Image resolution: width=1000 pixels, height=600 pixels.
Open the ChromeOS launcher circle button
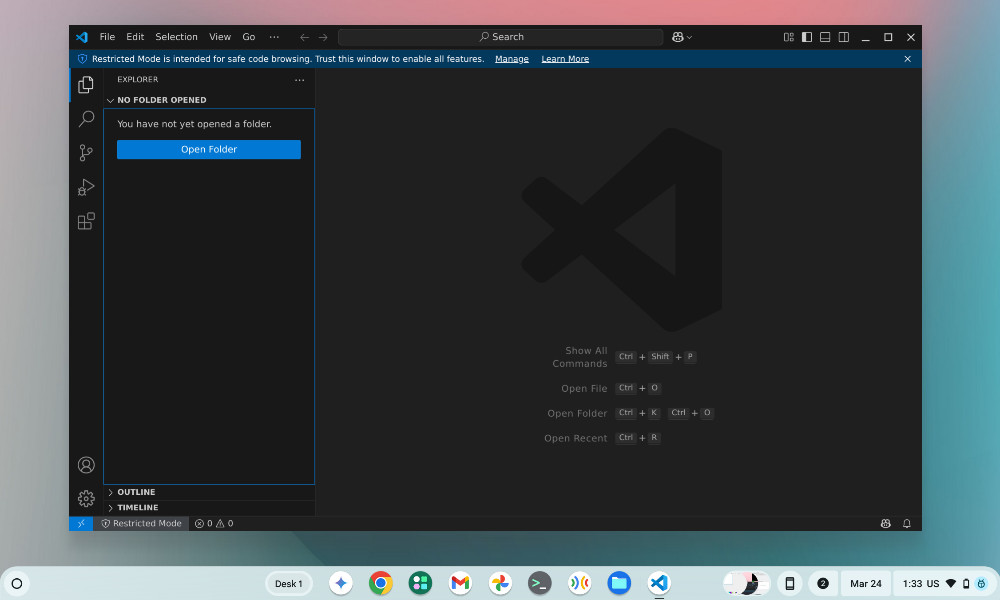pos(17,583)
